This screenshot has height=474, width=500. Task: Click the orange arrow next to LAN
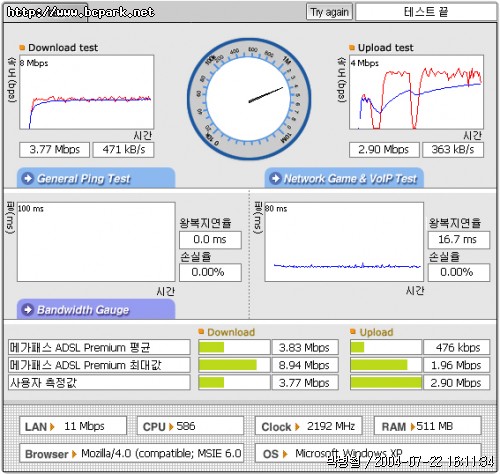coord(52,427)
